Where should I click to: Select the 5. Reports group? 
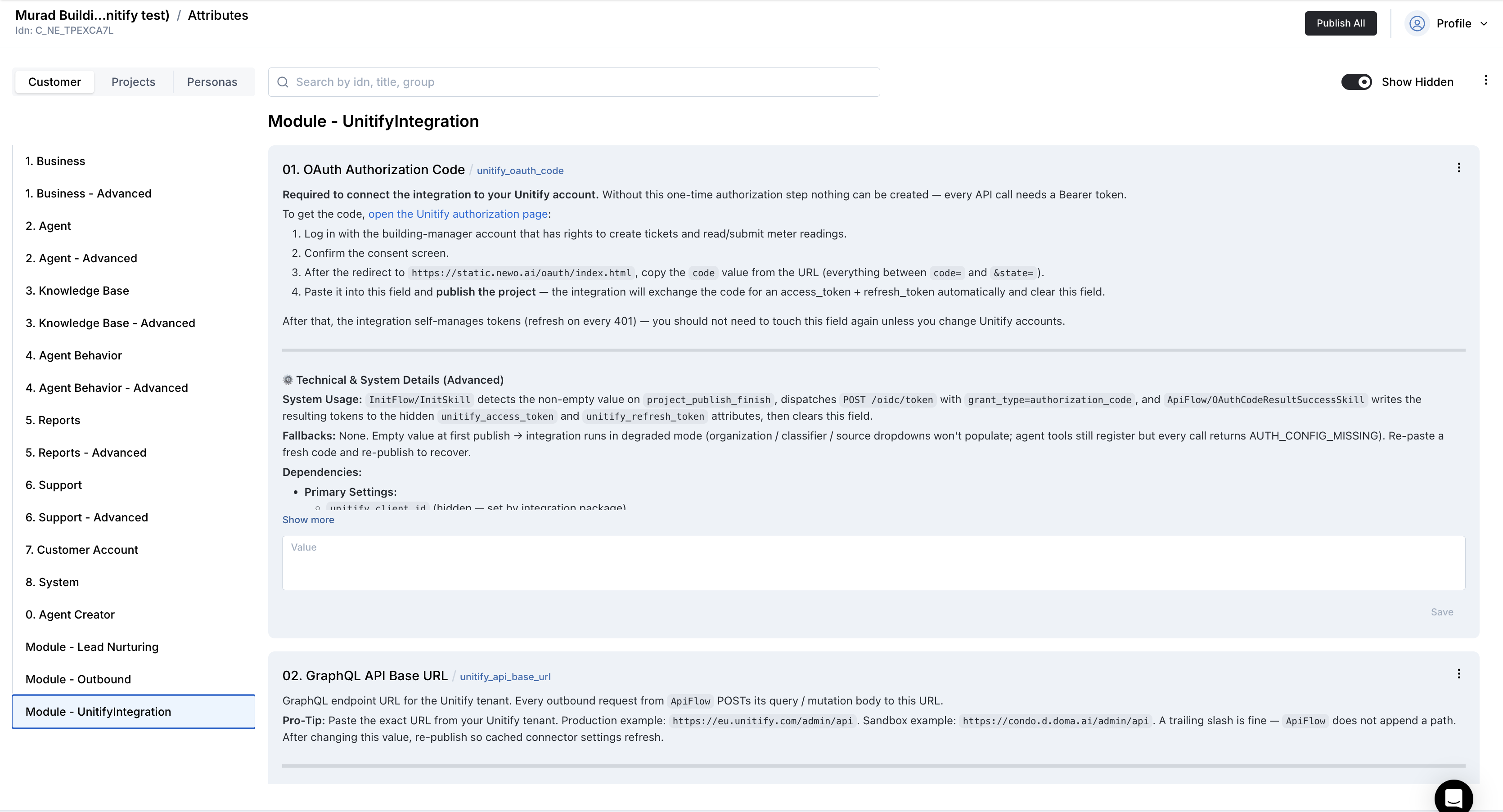[x=133, y=420]
